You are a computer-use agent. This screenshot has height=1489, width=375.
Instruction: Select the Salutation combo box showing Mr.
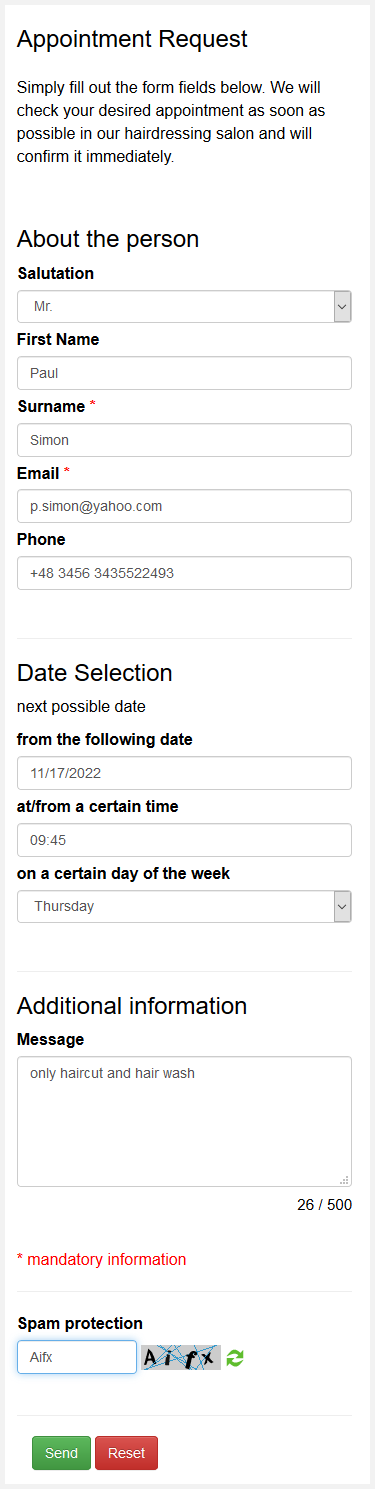(184, 307)
